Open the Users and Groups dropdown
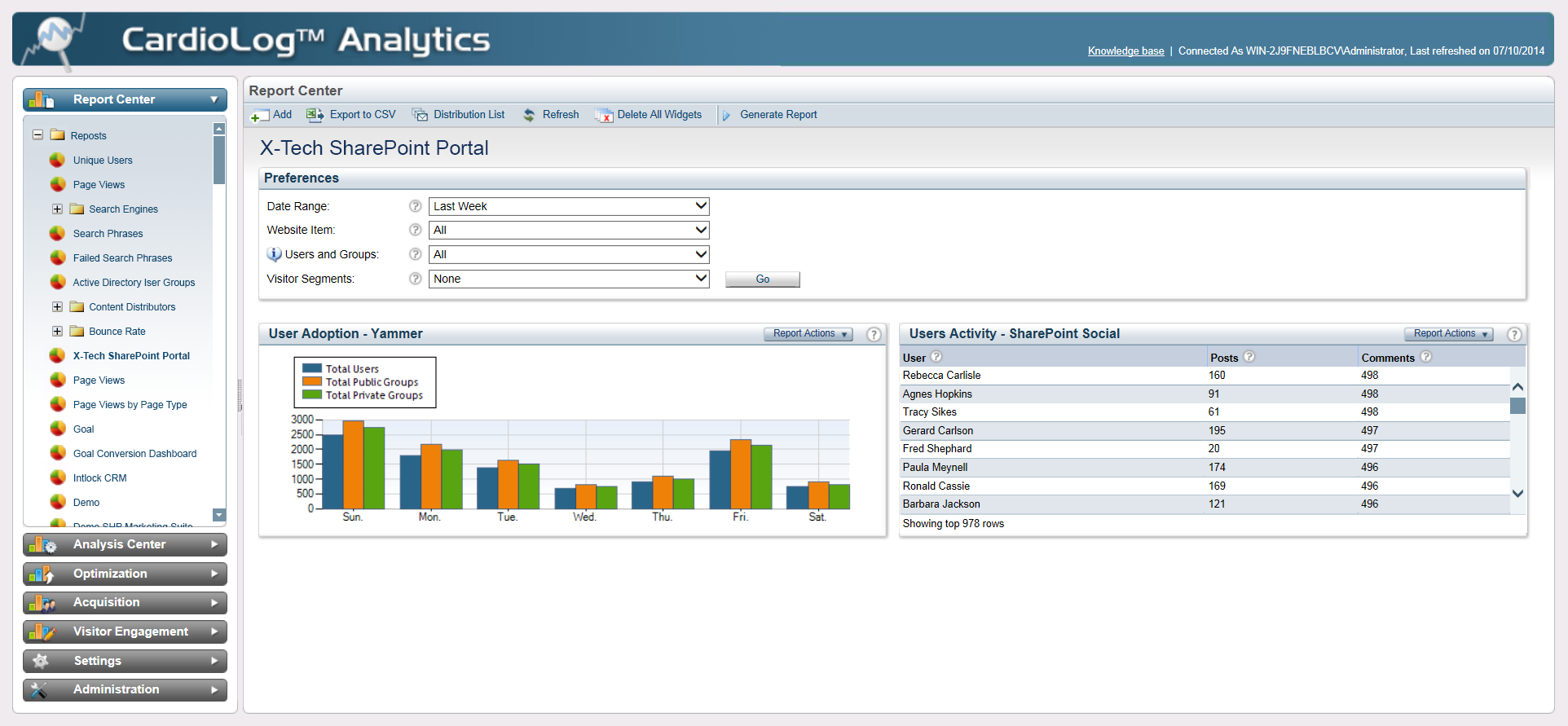Viewport: 1568px width, 726px height. (x=569, y=254)
